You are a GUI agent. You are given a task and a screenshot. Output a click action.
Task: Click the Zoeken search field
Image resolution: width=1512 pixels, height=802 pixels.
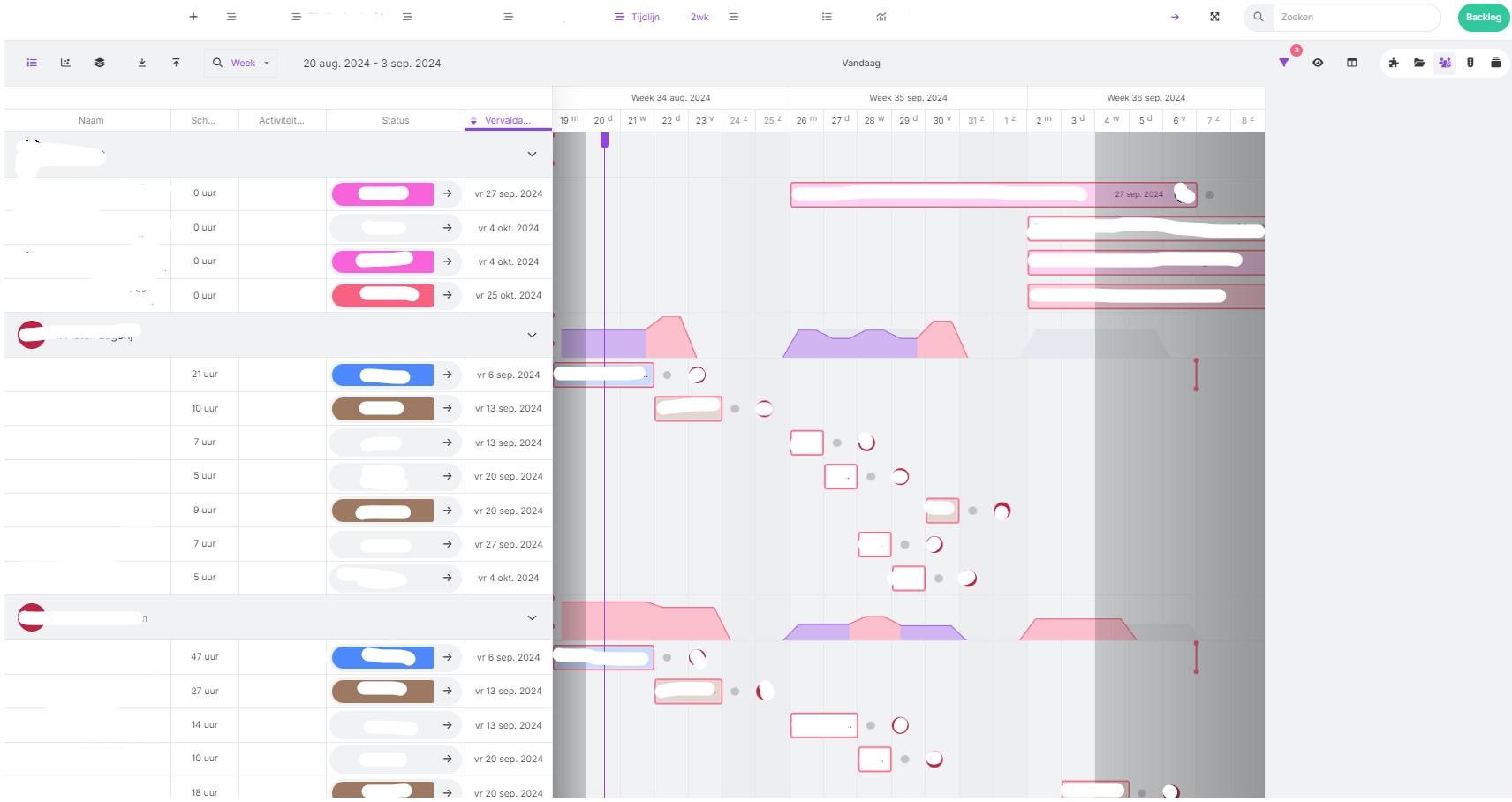1356,17
